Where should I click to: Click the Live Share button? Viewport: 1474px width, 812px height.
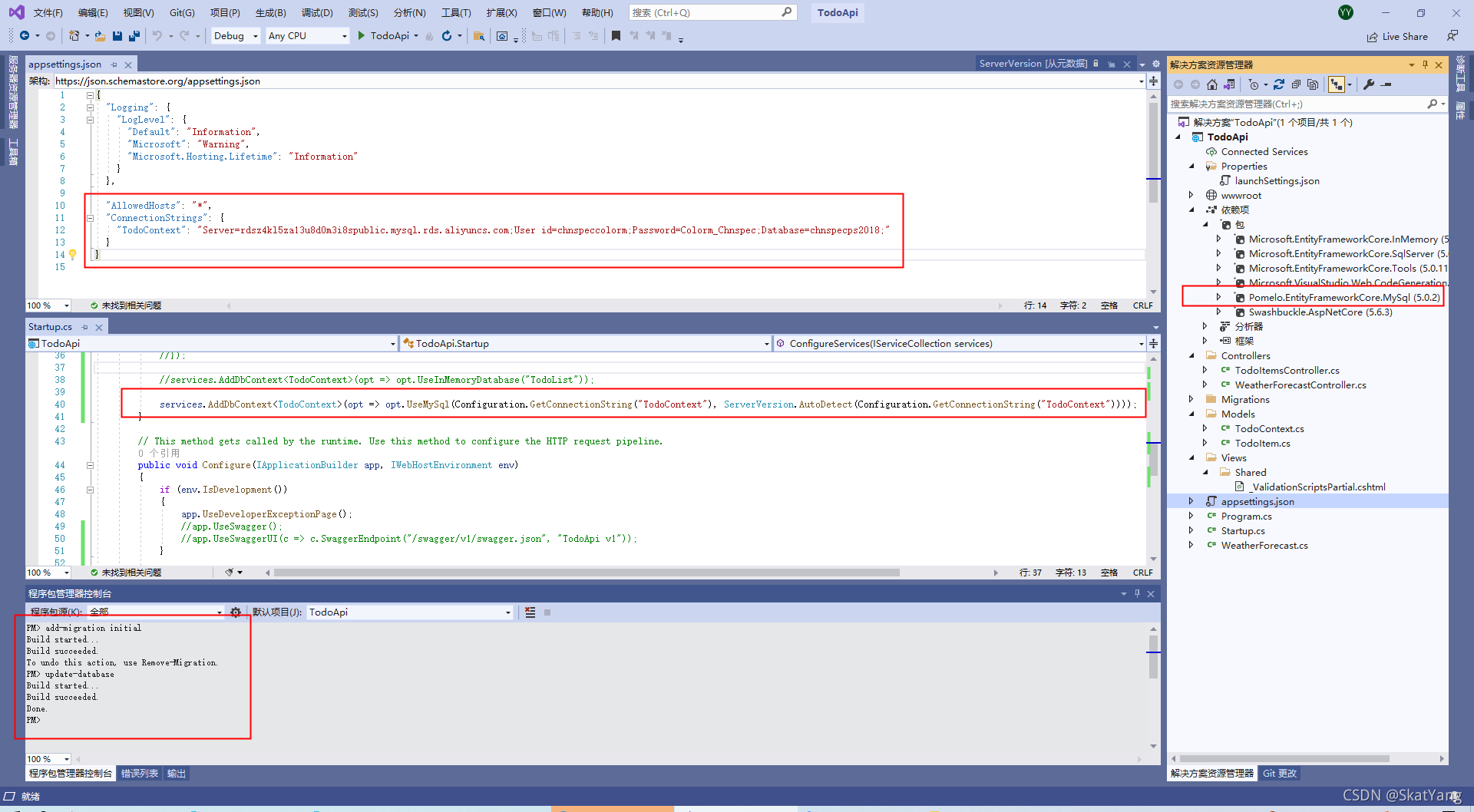coord(1399,35)
